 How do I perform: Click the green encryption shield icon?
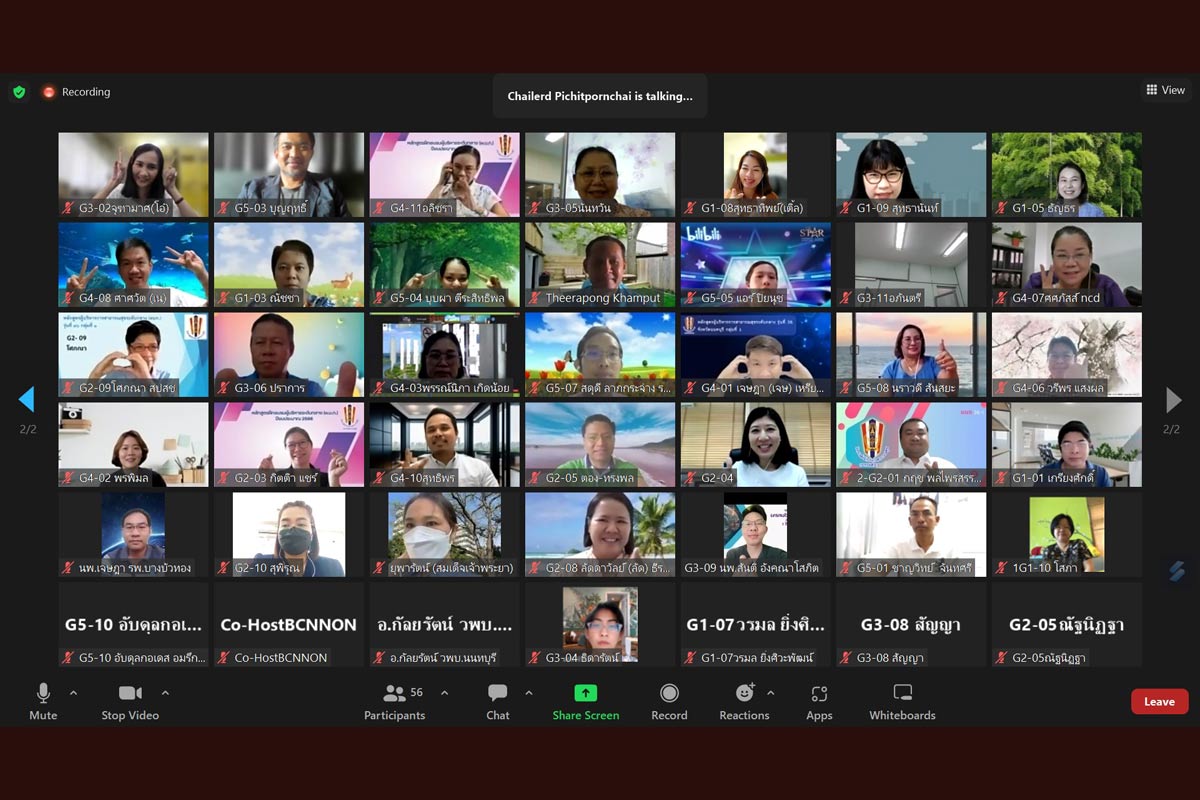pos(19,92)
